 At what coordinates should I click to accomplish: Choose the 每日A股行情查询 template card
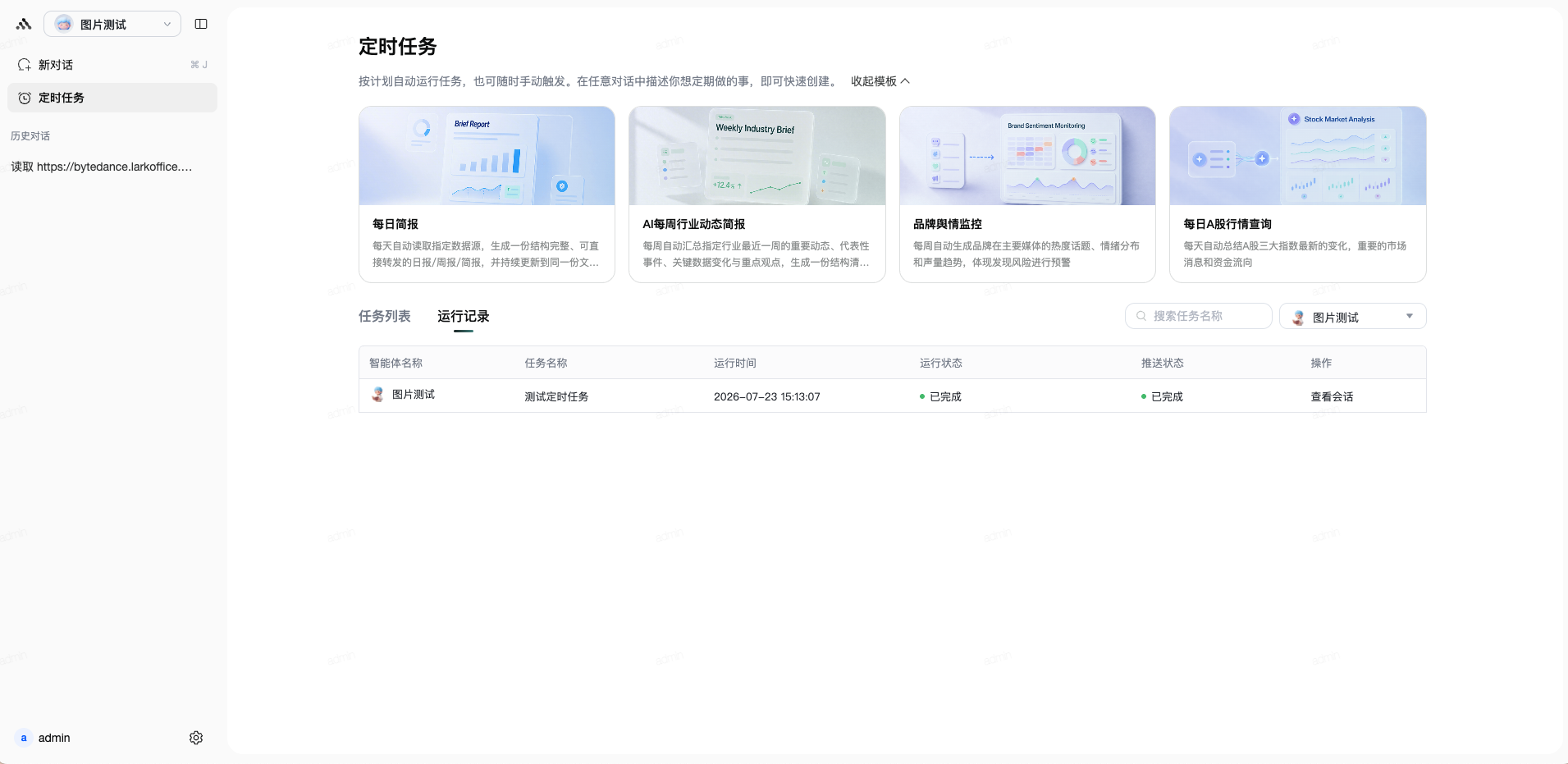pos(1297,194)
